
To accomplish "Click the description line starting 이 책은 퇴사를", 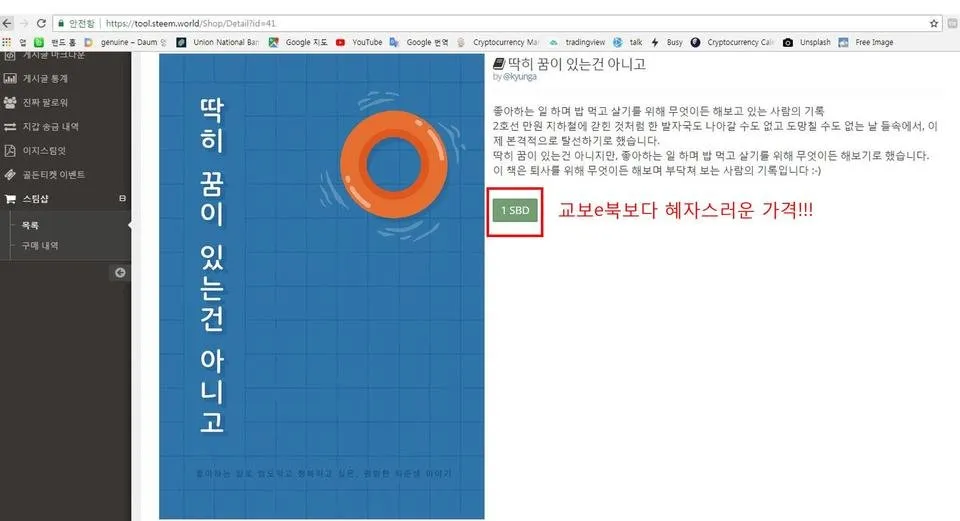I will [657, 170].
